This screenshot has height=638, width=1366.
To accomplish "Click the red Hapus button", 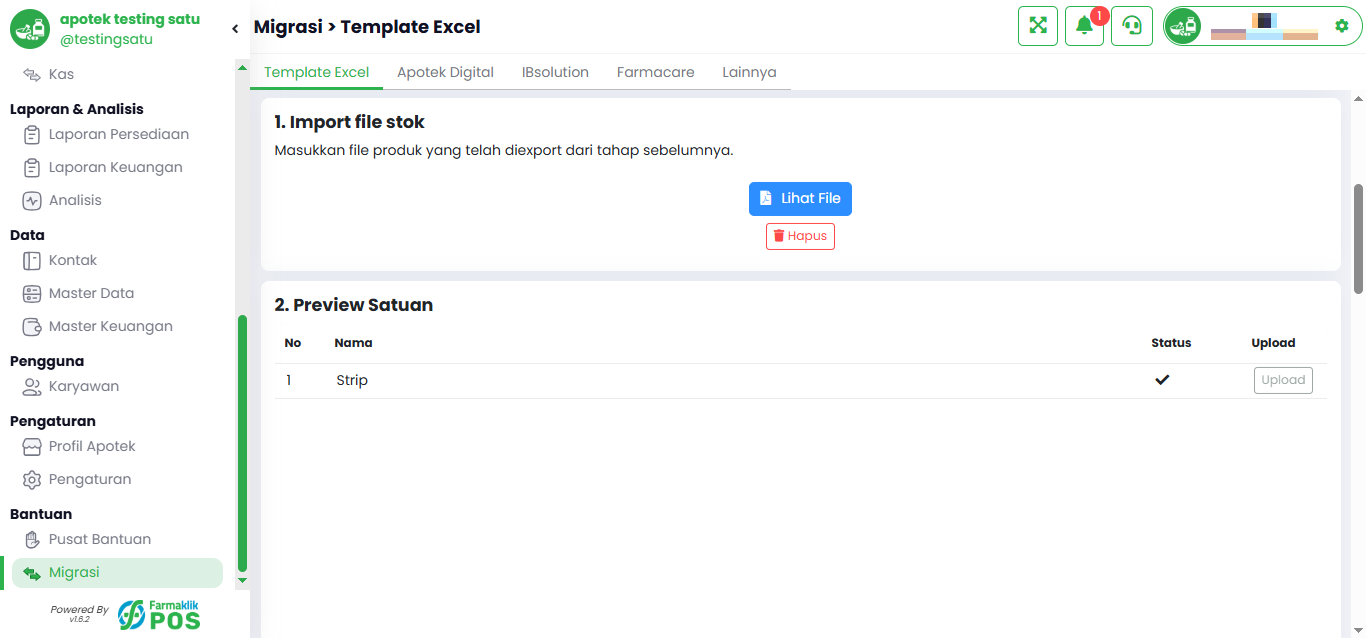I will point(800,236).
